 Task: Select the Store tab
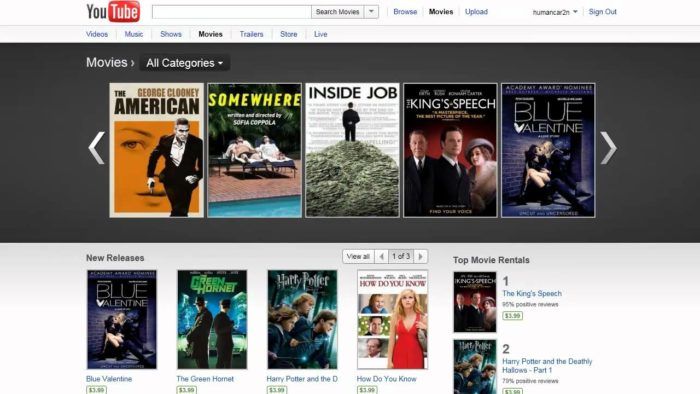pos(289,34)
